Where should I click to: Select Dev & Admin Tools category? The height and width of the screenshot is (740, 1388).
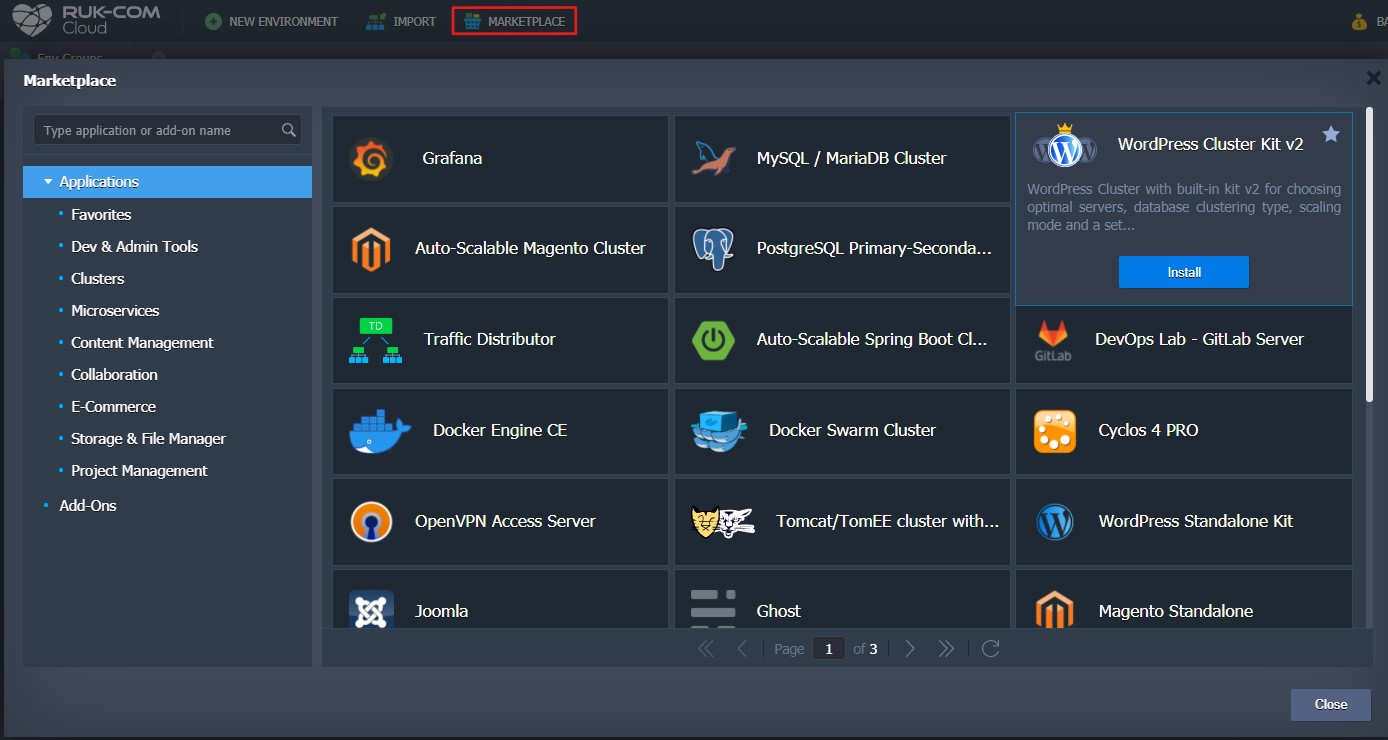coord(134,247)
